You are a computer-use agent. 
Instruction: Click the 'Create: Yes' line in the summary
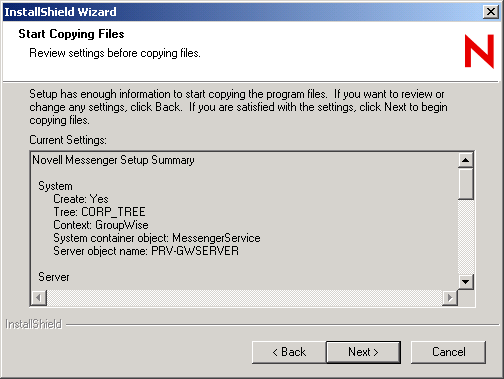[x=81, y=199]
